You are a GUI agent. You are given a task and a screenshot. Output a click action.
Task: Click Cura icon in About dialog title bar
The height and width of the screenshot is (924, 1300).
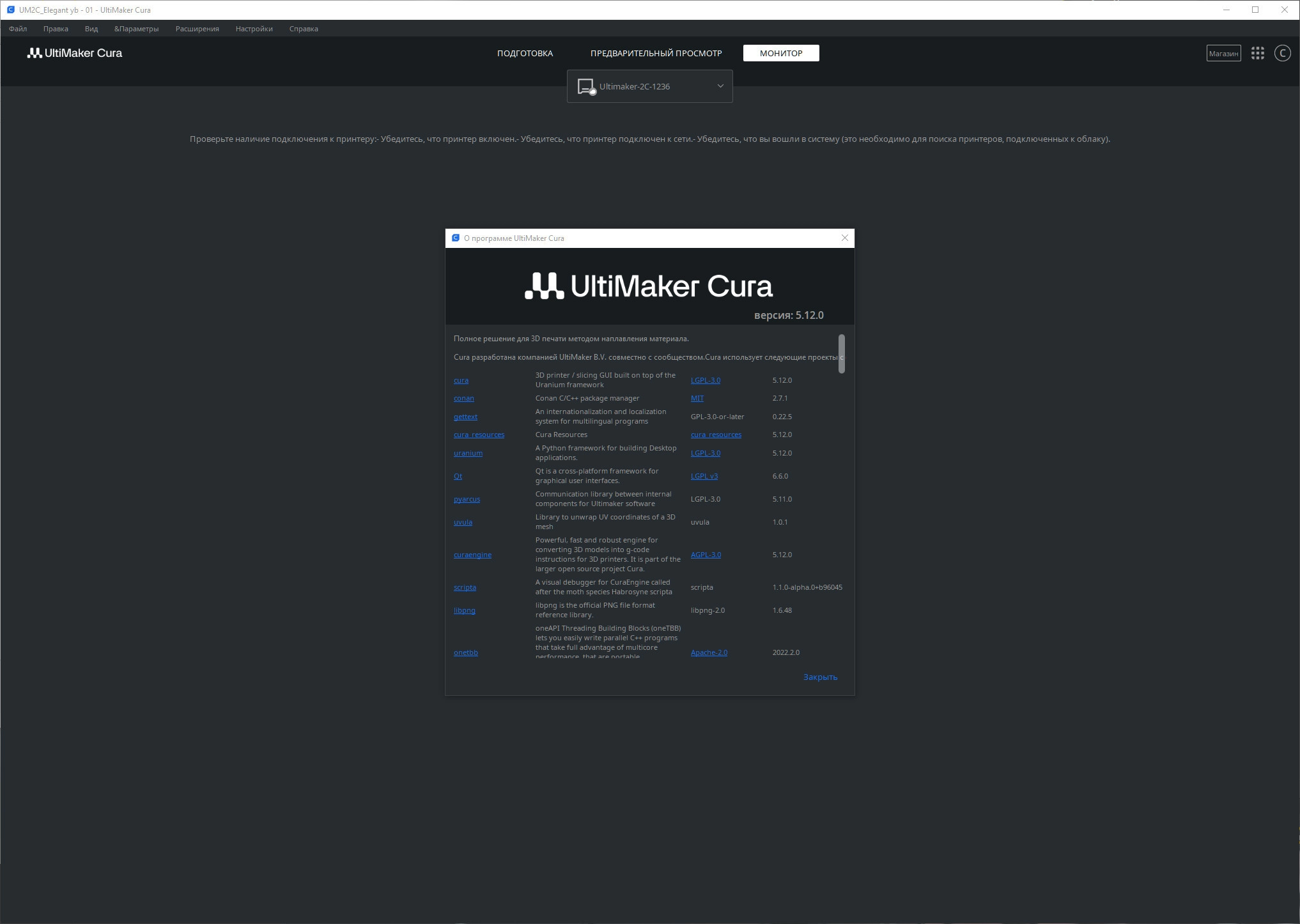click(456, 238)
